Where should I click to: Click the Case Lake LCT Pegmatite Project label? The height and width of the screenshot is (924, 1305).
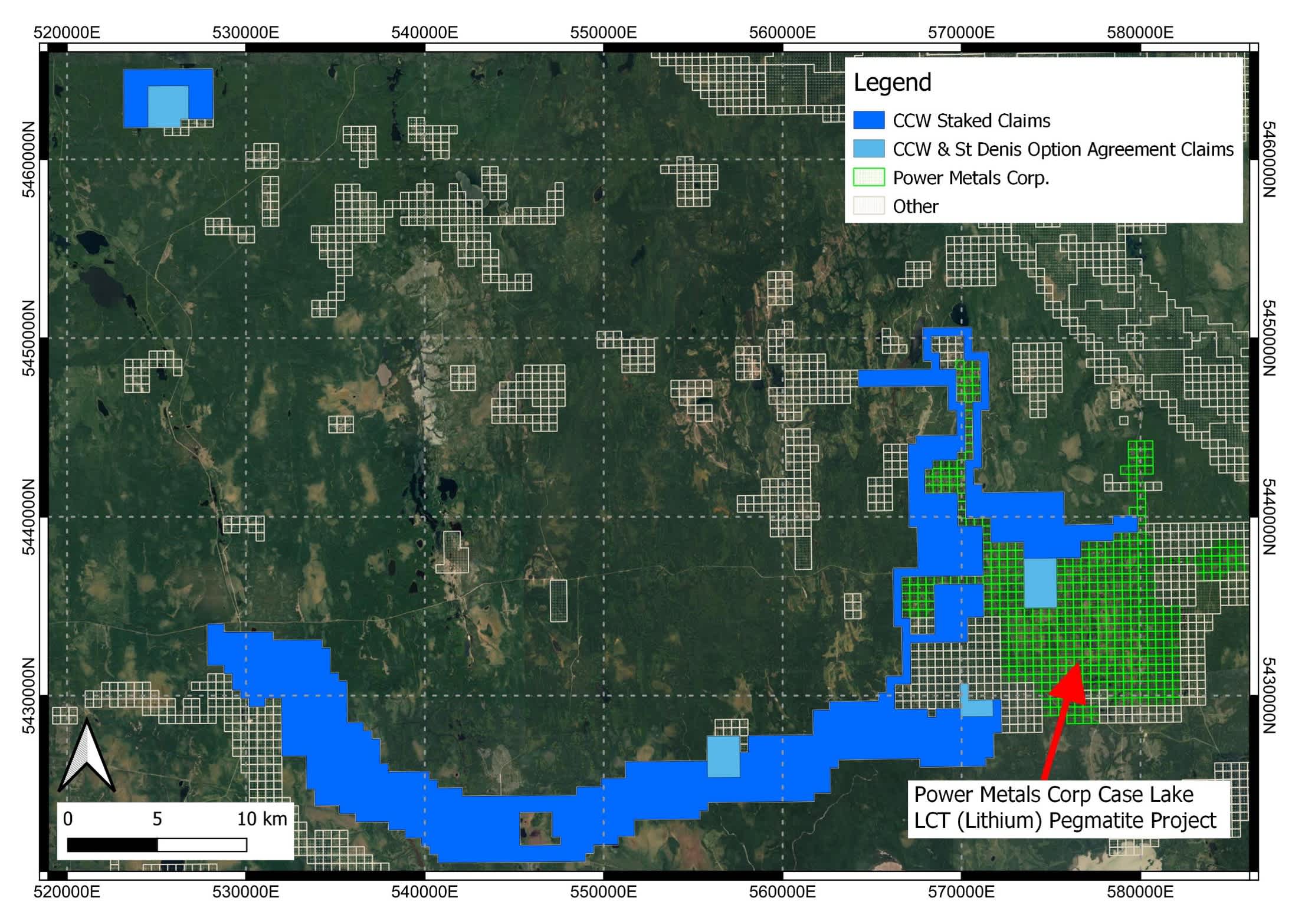(1065, 808)
